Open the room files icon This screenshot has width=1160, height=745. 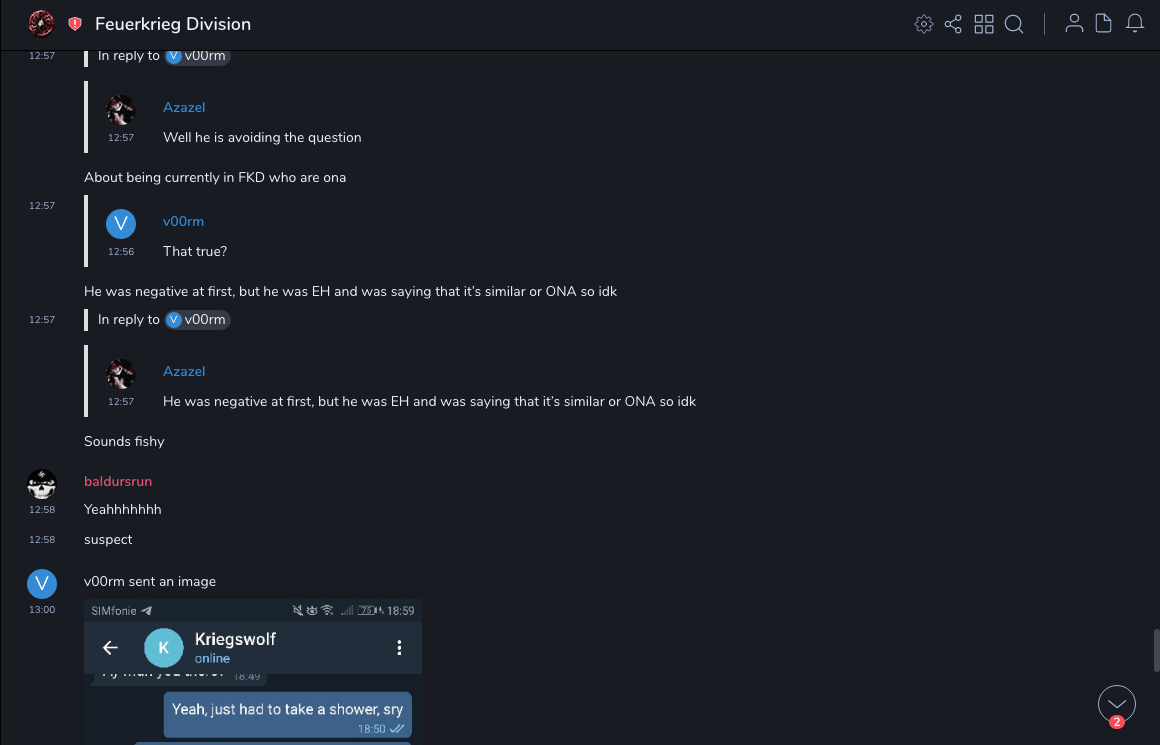coord(1104,24)
